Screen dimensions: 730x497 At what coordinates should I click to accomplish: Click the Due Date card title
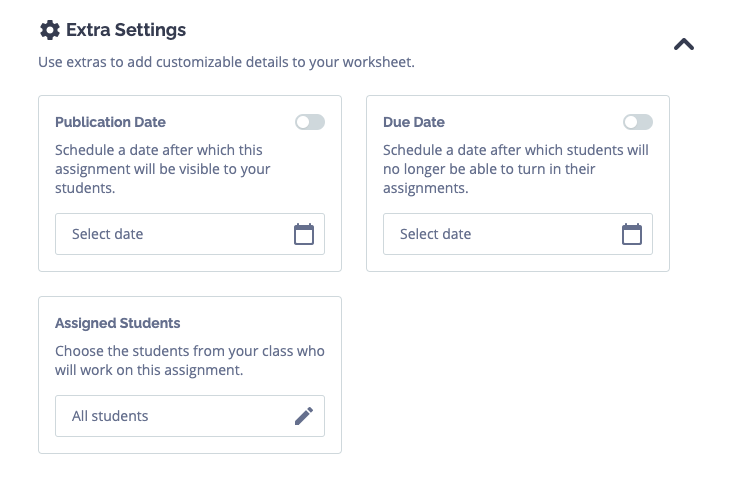(414, 122)
